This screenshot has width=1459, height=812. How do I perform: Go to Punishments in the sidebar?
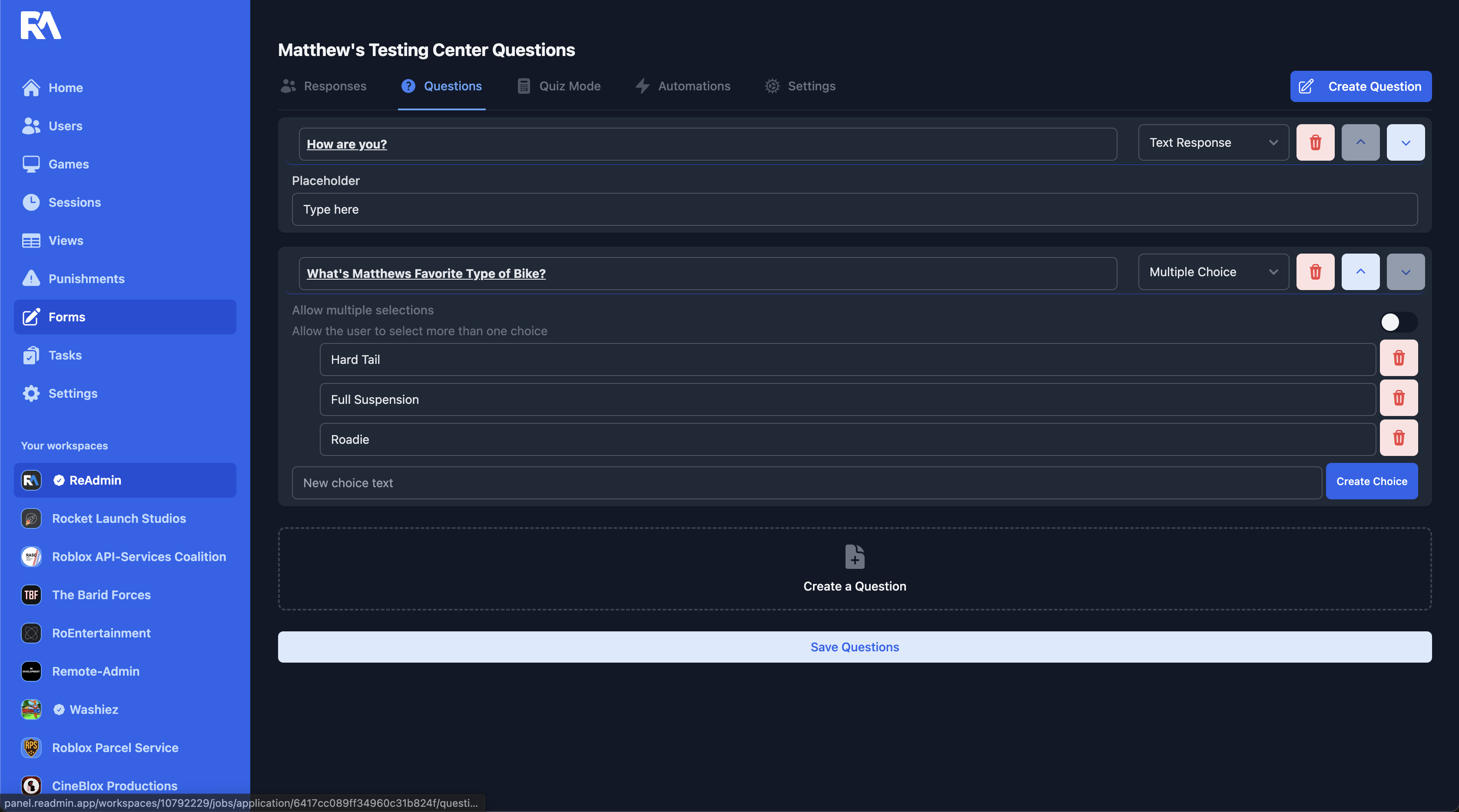coord(86,278)
